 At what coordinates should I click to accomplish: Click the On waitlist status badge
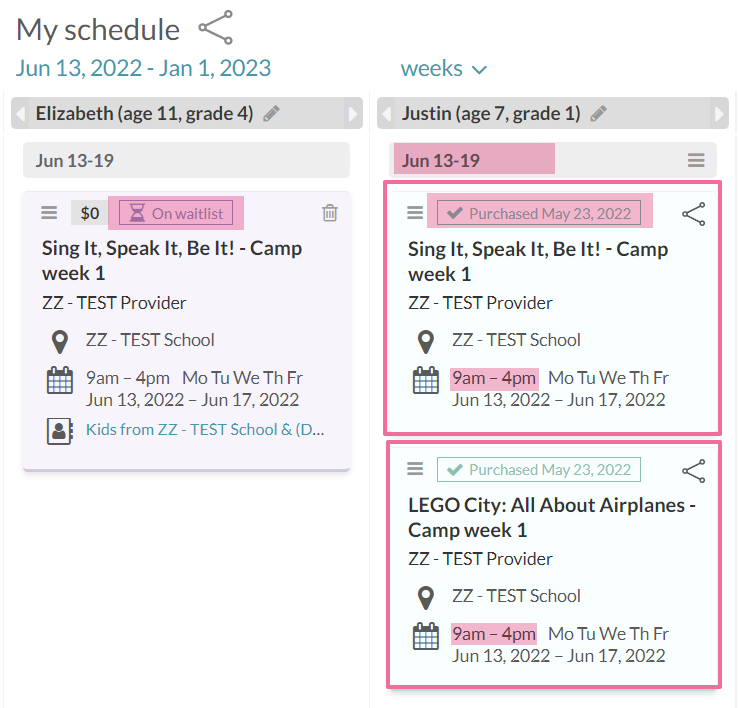point(176,213)
